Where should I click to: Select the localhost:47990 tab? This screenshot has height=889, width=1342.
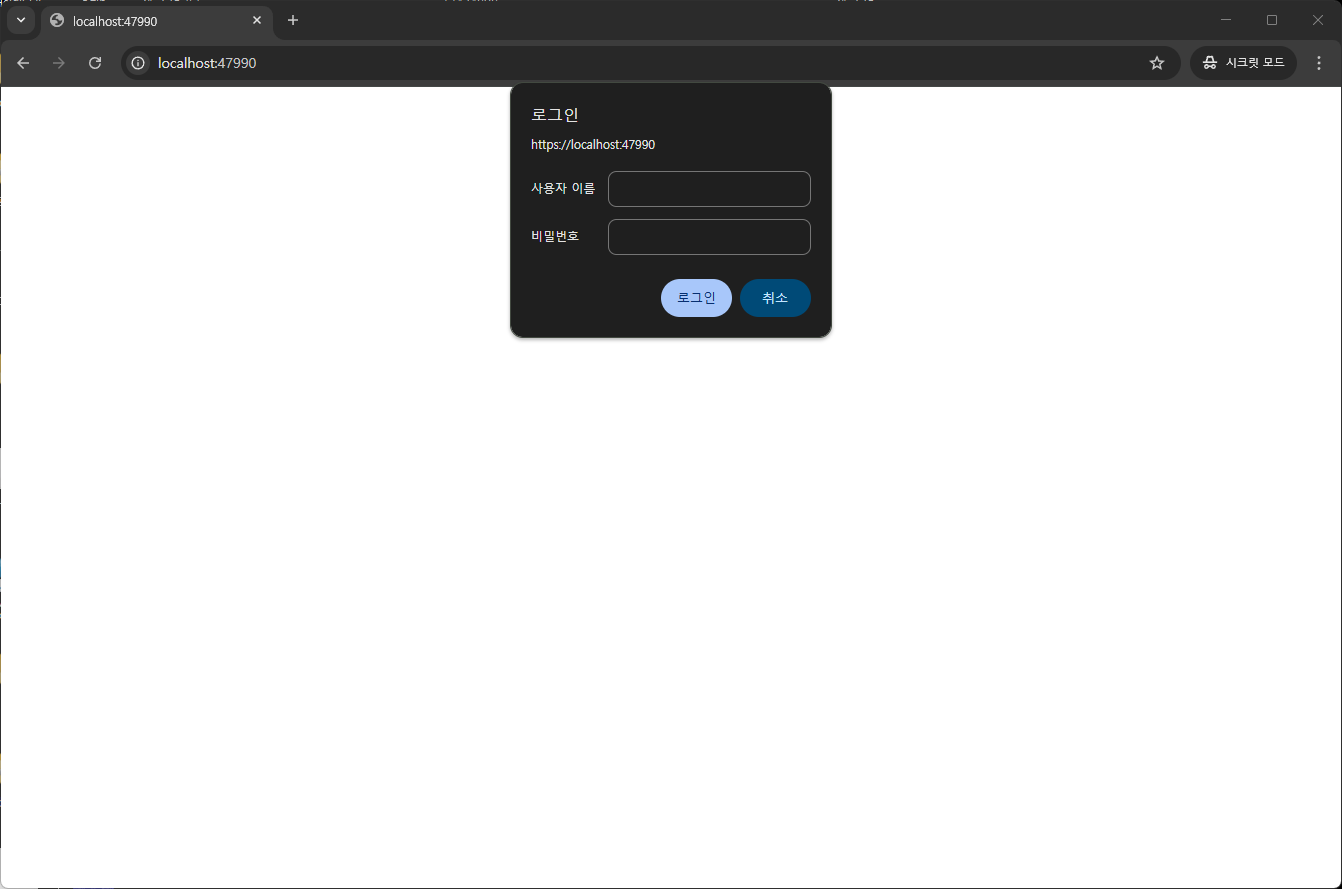[157, 21]
